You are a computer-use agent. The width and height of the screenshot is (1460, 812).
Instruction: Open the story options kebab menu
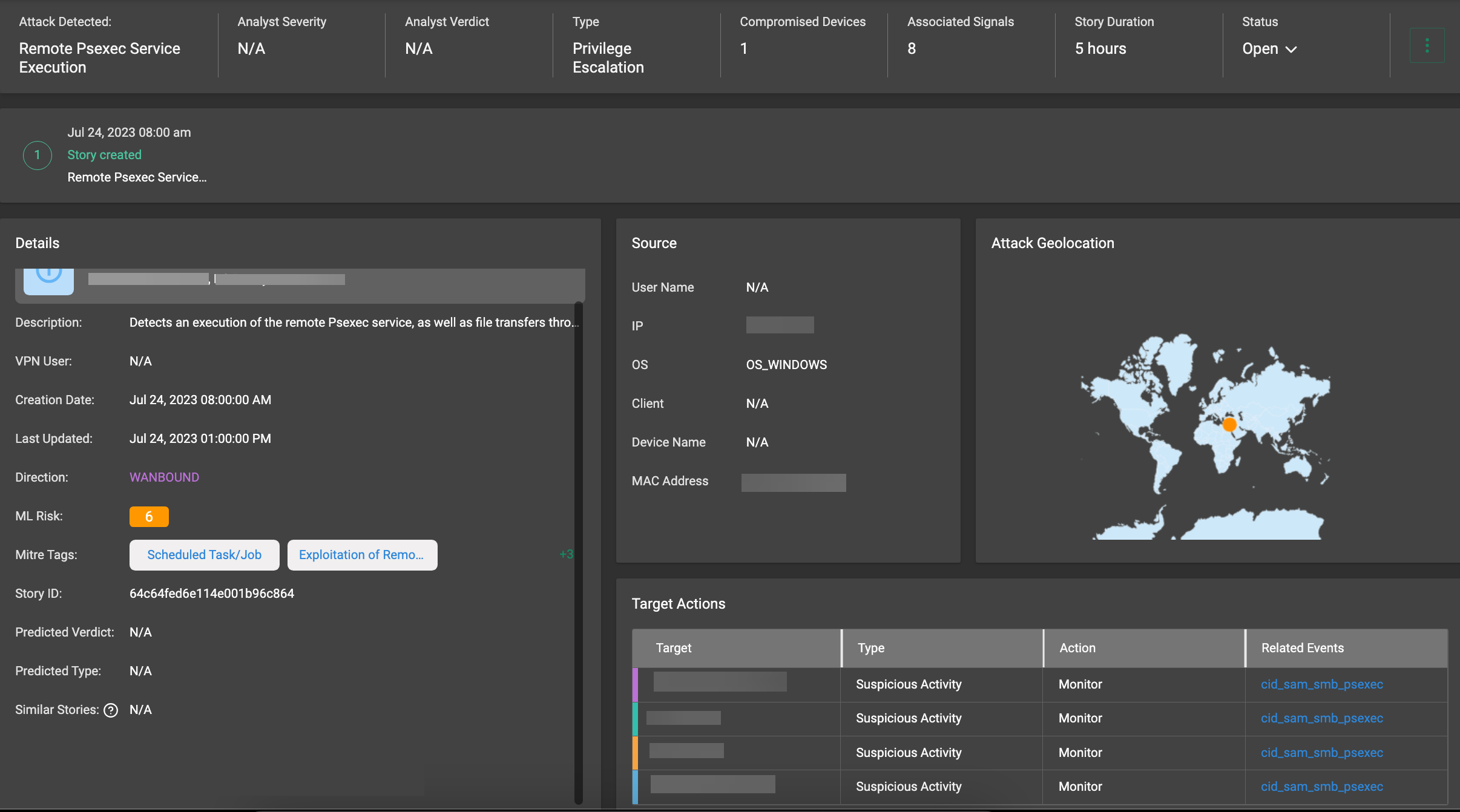click(x=1427, y=44)
